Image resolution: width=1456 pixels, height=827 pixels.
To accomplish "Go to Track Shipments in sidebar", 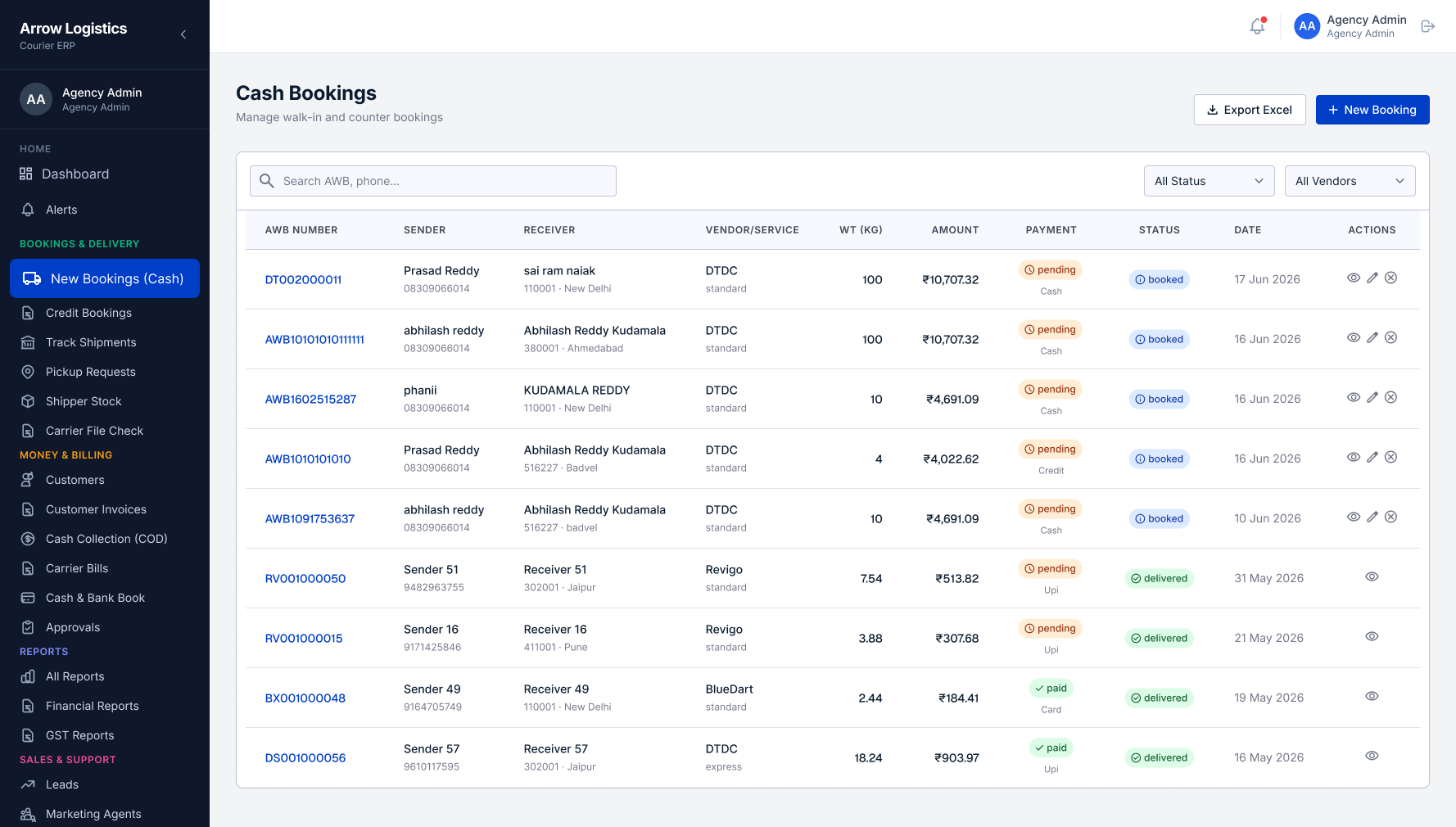I will click(x=91, y=342).
